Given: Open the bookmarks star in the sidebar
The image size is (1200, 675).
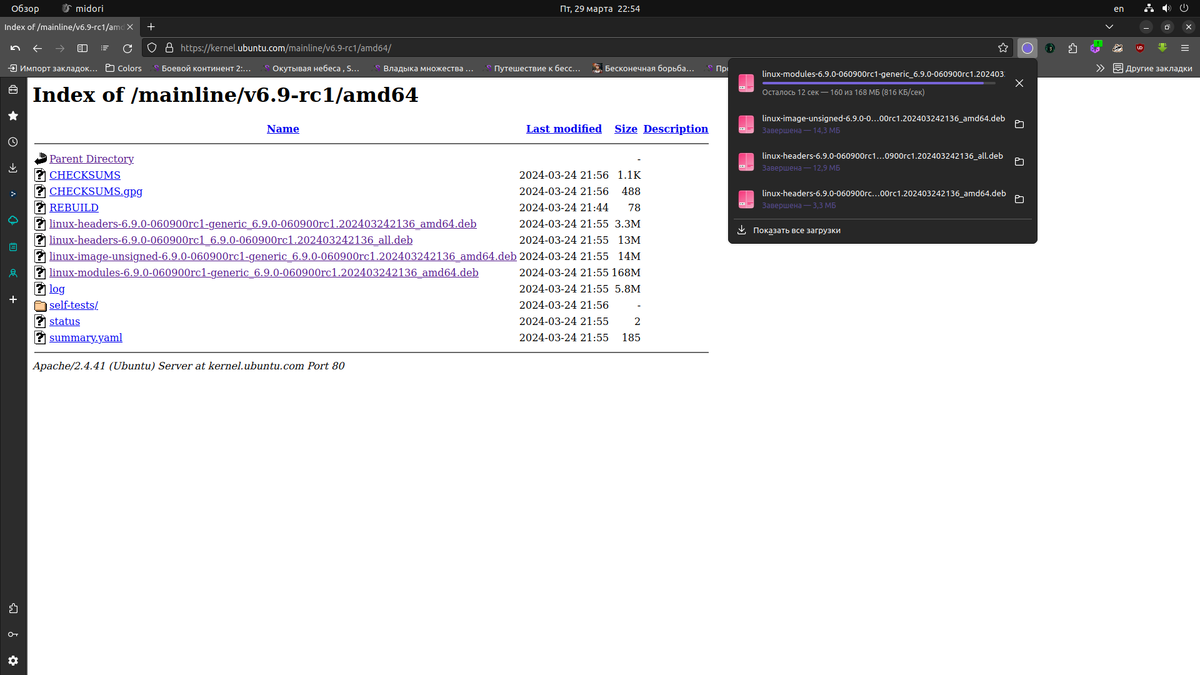Looking at the screenshot, I should click(13, 116).
